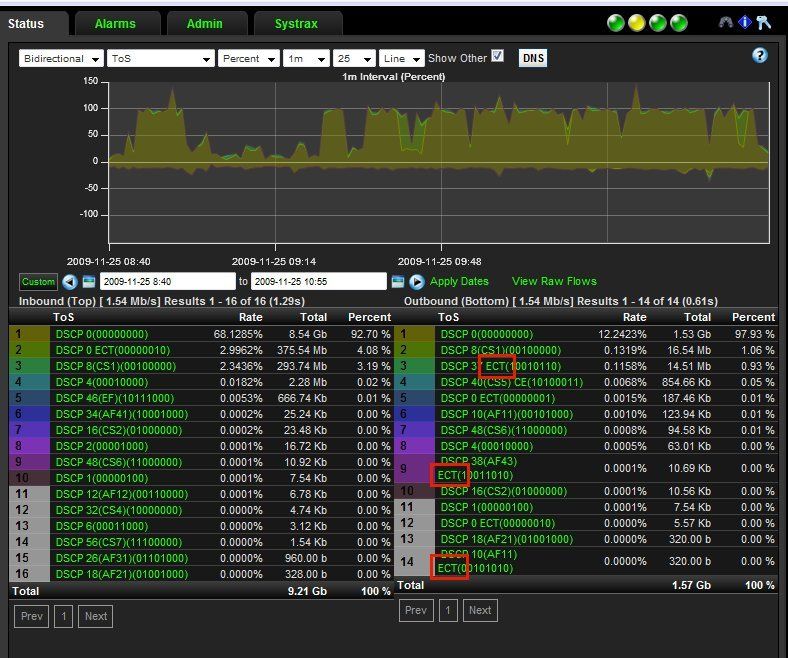Click the DNS button

click(x=533, y=58)
